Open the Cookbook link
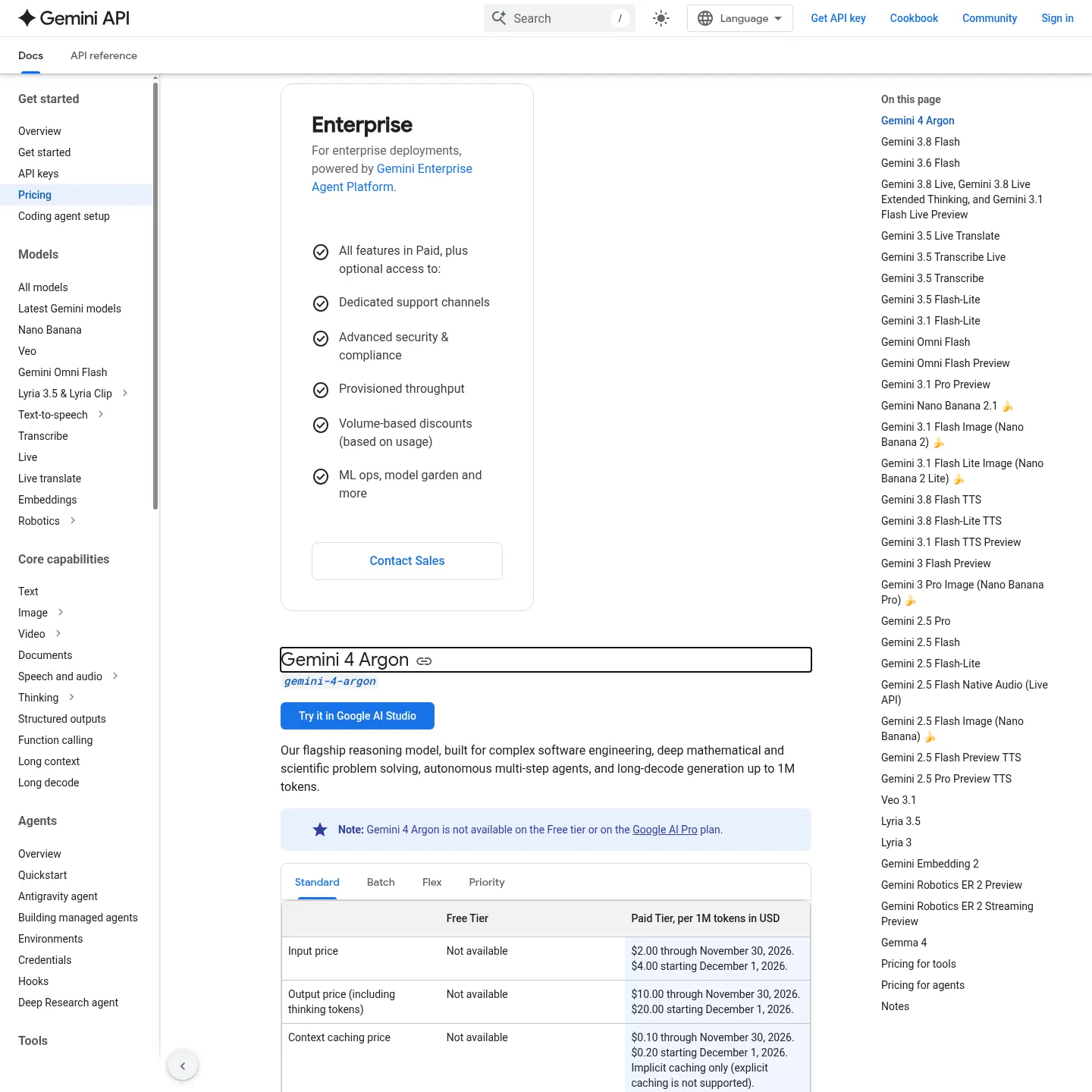This screenshot has height=1092, width=1092. [x=914, y=18]
